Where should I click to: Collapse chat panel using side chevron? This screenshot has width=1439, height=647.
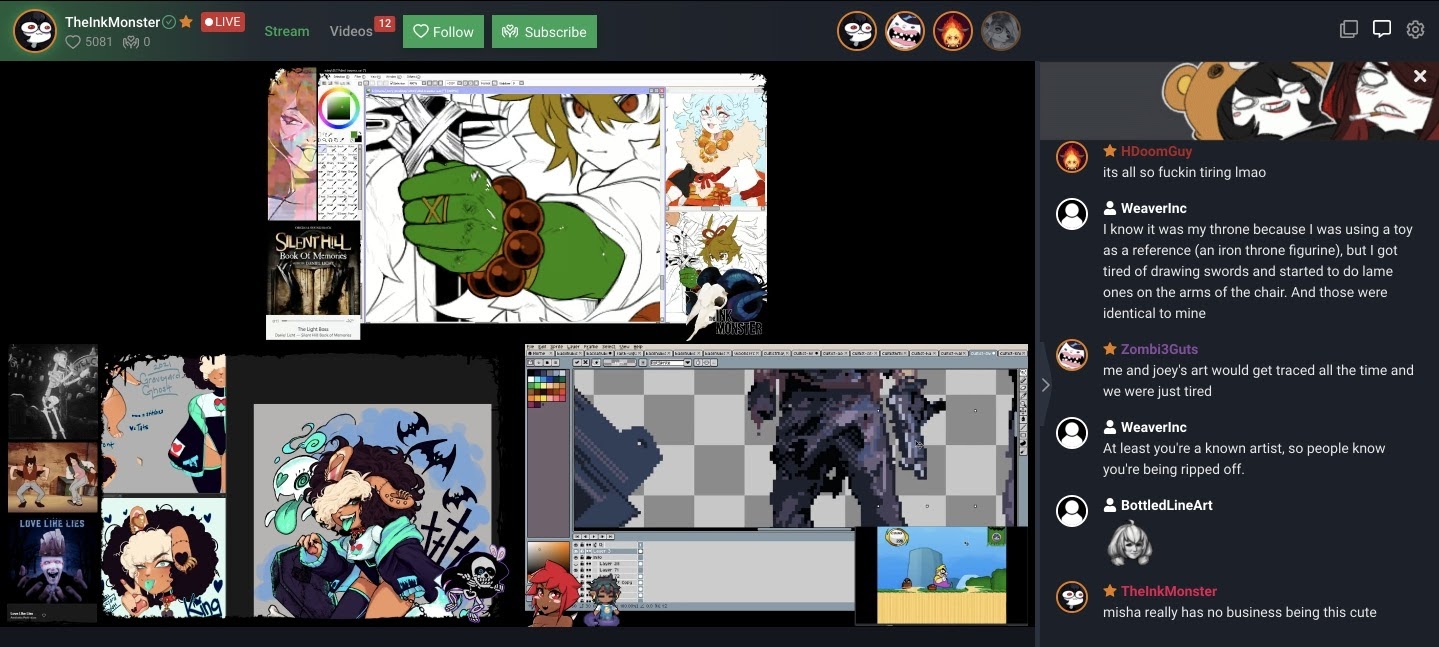point(1046,384)
